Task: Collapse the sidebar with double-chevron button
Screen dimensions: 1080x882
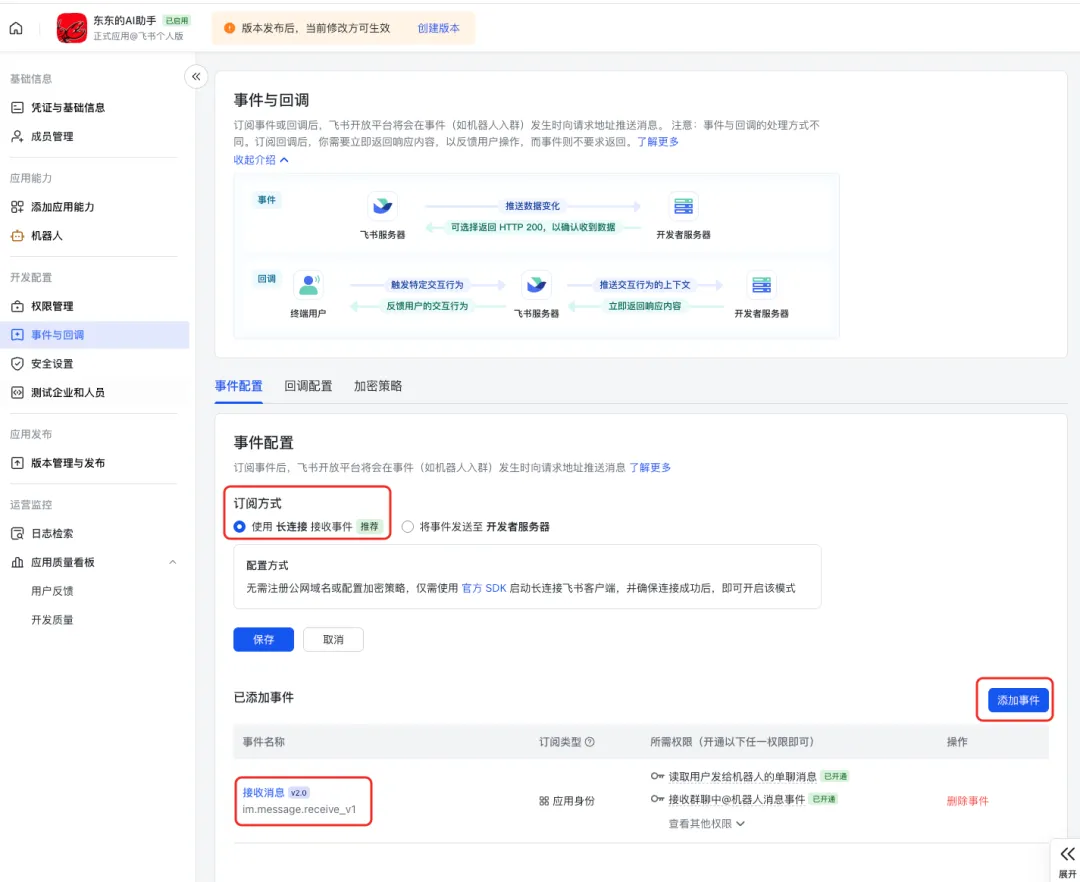Action: [x=196, y=76]
